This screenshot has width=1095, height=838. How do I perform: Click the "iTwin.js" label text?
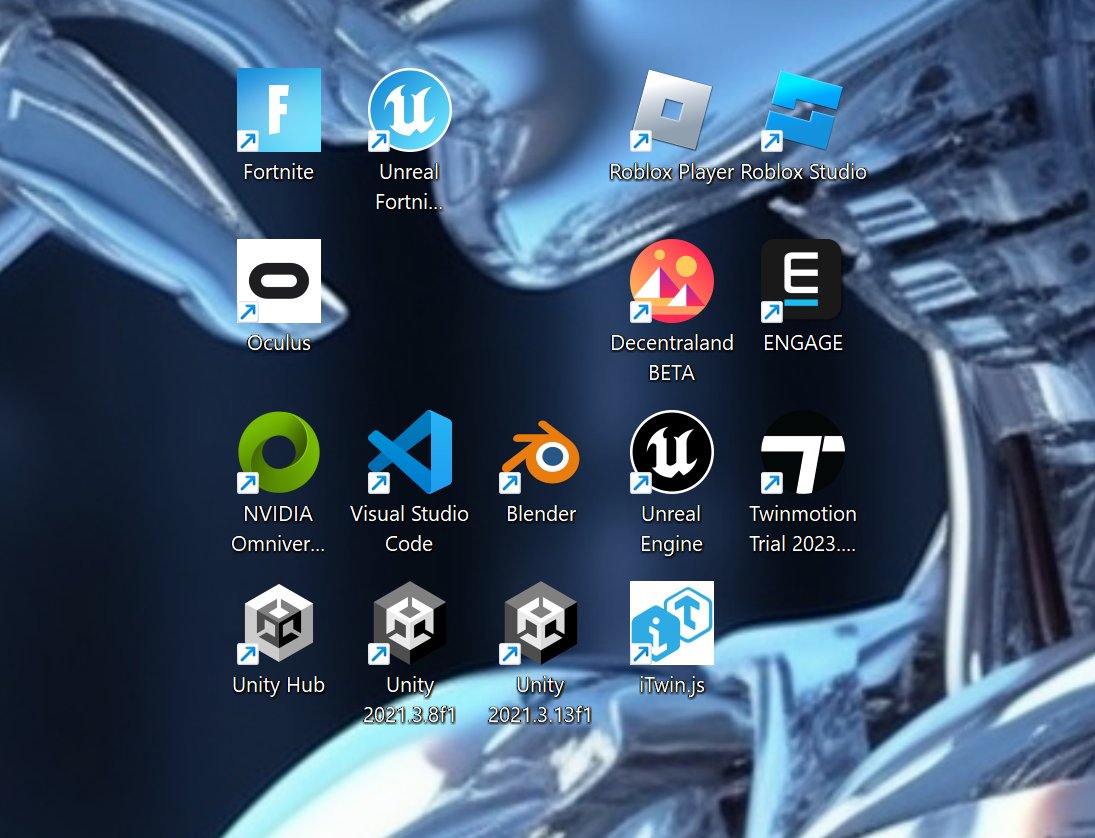pyautogui.click(x=672, y=686)
